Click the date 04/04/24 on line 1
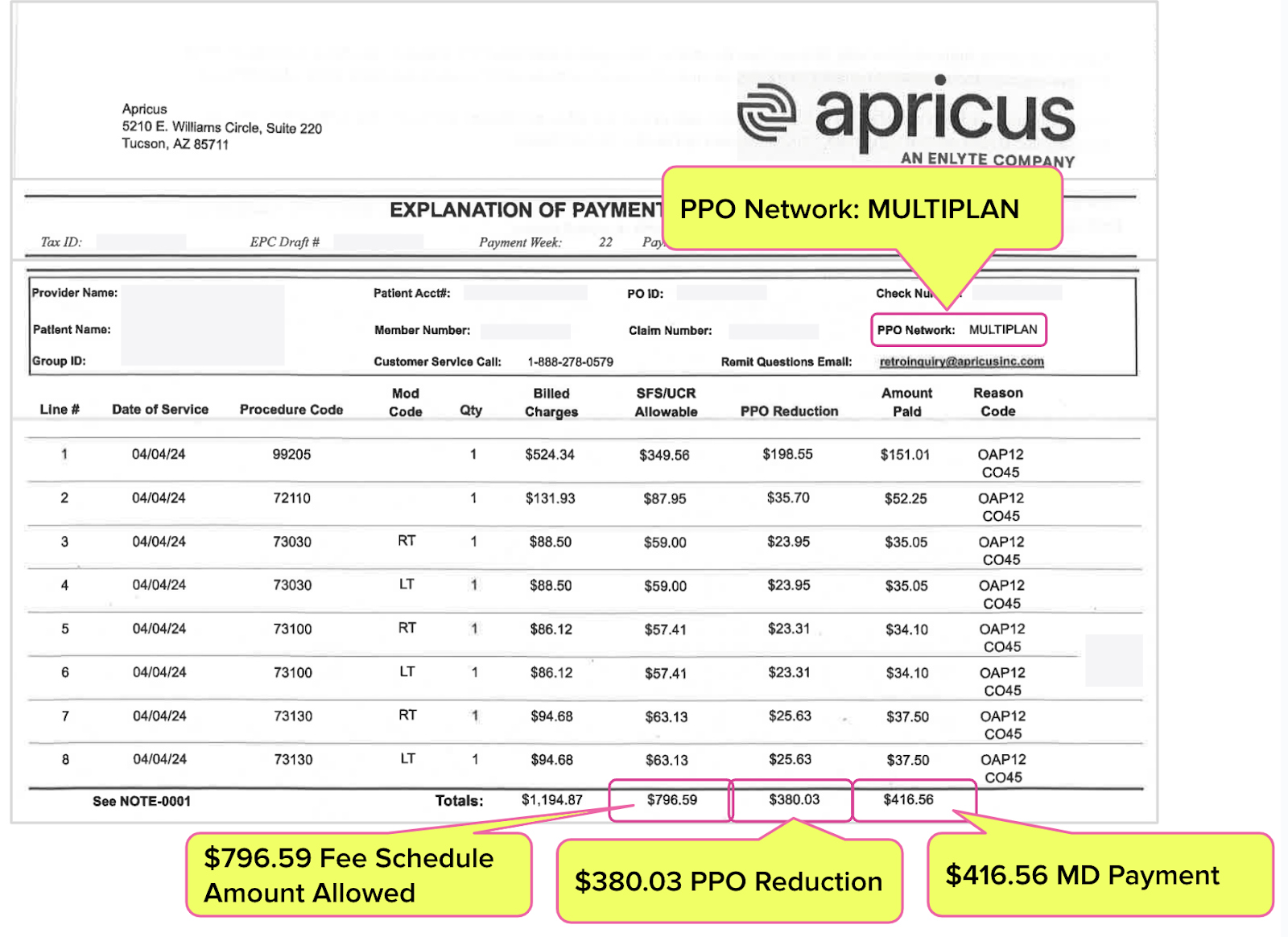Image resolution: width=1288 pixels, height=937 pixels. click(x=159, y=455)
